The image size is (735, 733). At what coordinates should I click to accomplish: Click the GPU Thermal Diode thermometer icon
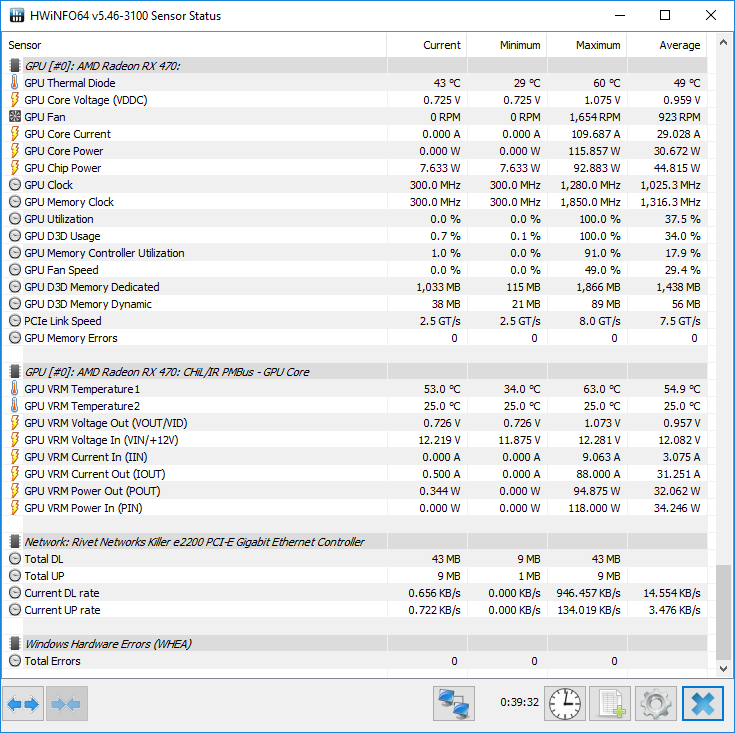pyautogui.click(x=15, y=82)
